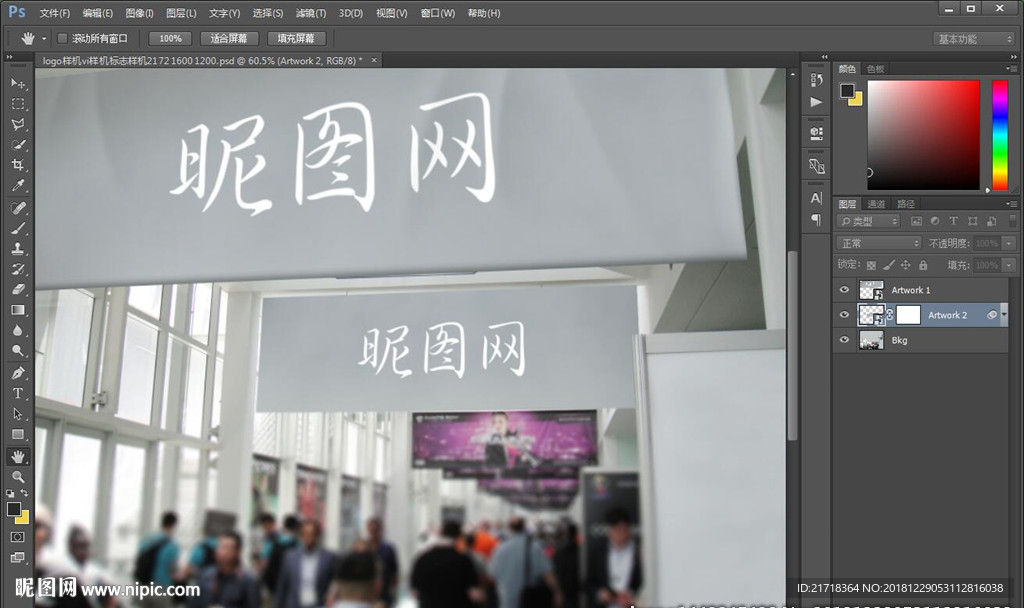The image size is (1024, 608).
Task: Open the Paragraph panel icon
Action: tap(816, 219)
